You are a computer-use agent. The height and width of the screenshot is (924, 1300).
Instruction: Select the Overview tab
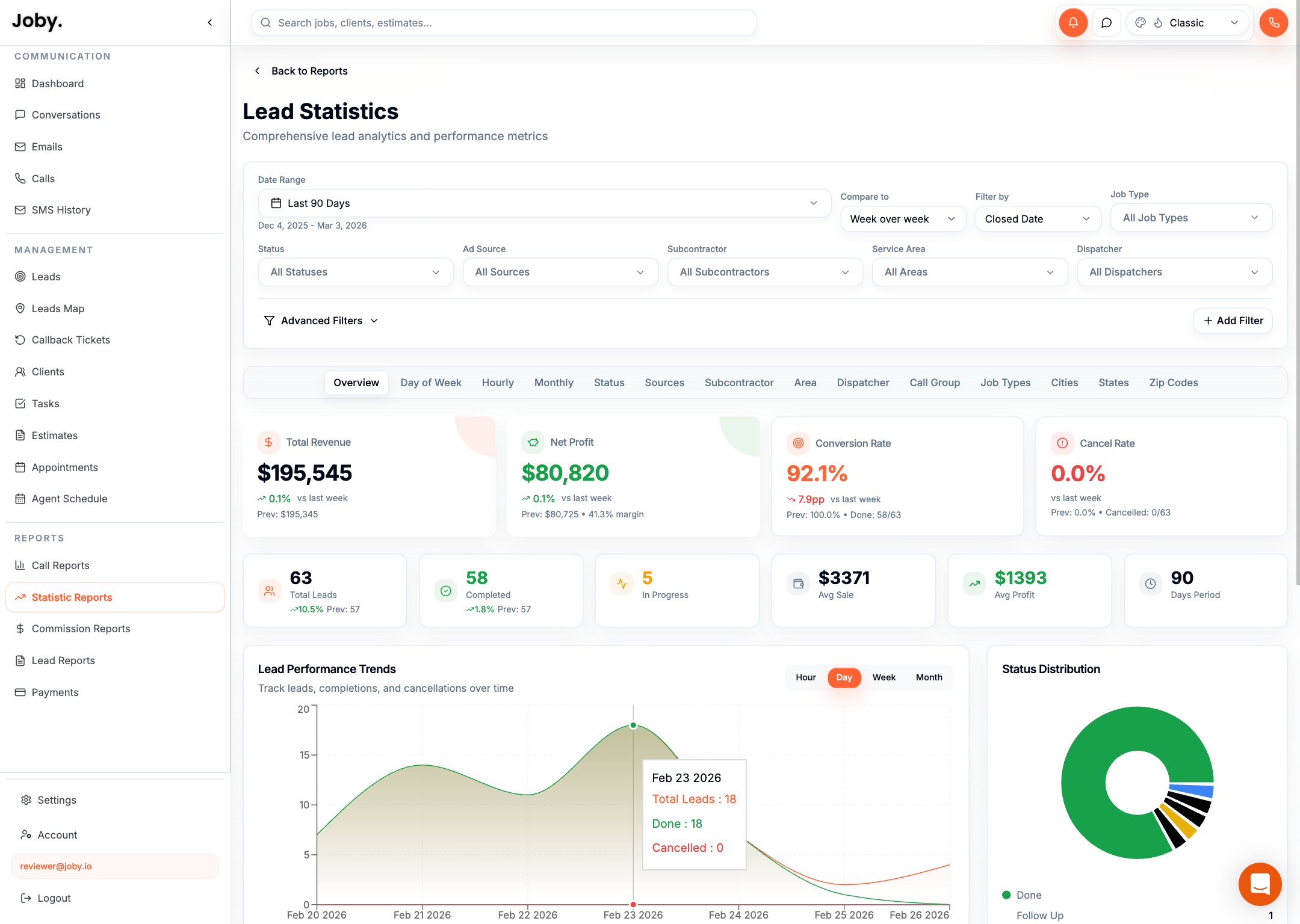(356, 383)
